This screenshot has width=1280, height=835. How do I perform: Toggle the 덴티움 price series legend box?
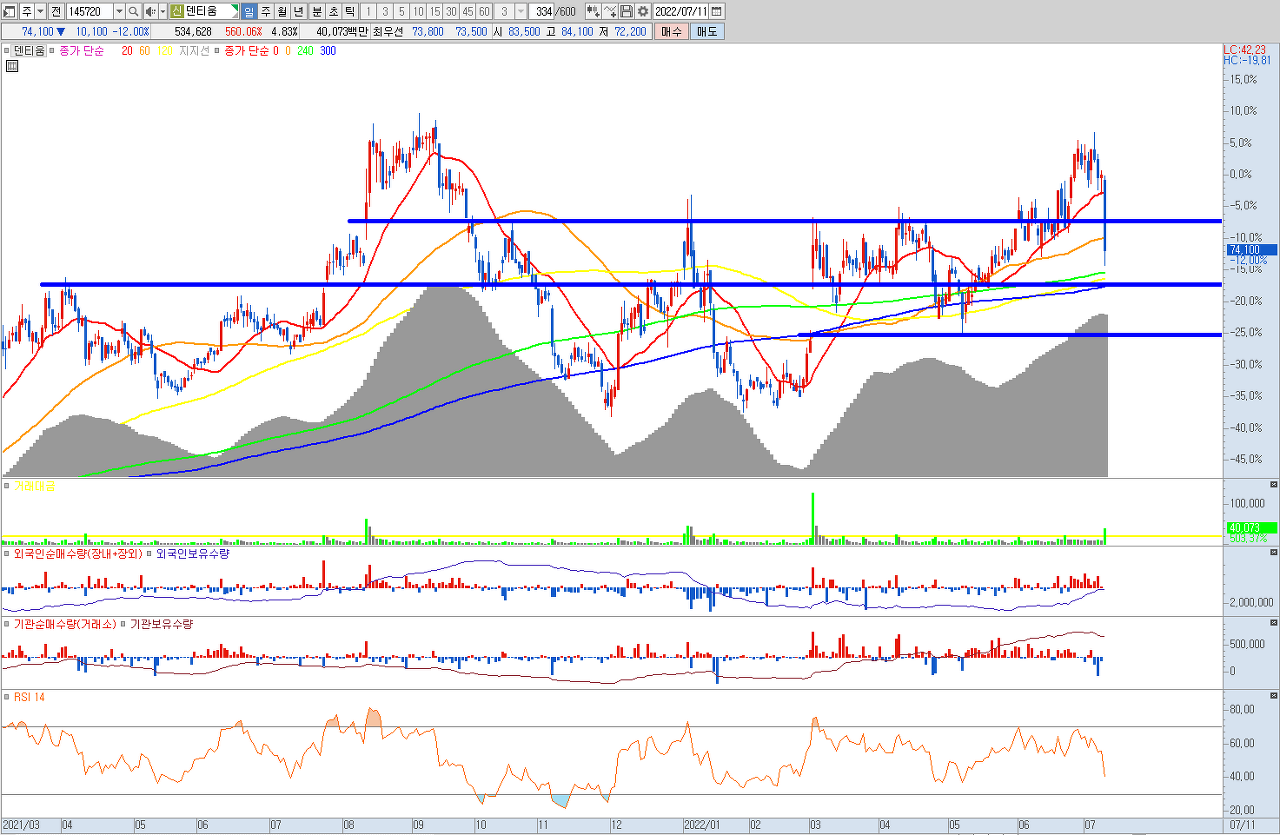pyautogui.click(x=29, y=50)
